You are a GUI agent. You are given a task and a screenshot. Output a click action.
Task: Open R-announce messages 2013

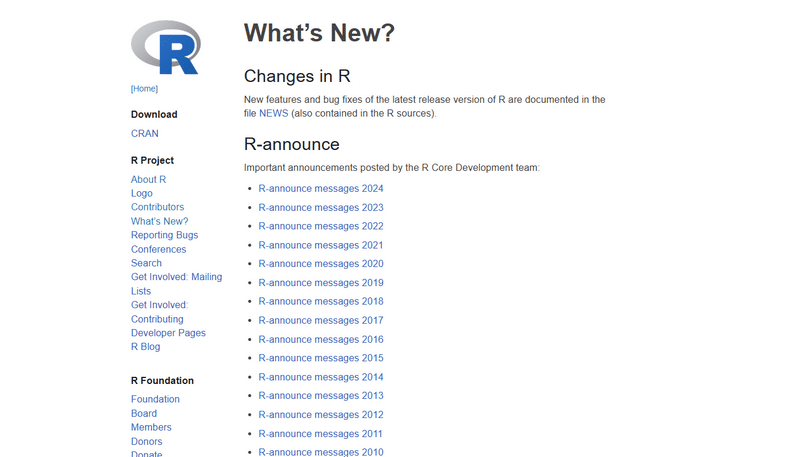tap(320, 396)
